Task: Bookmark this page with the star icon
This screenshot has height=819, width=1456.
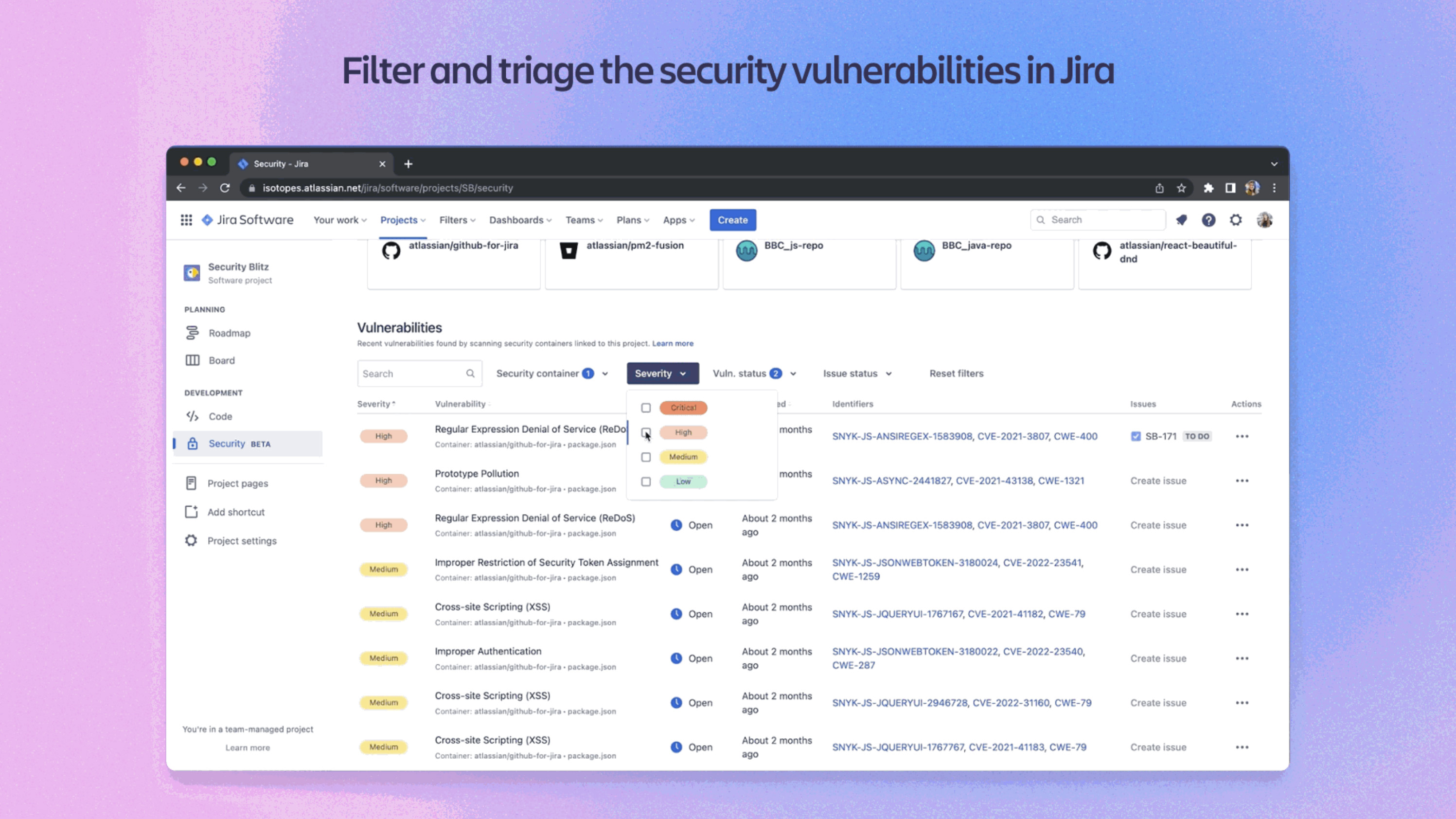Action: (x=1181, y=188)
